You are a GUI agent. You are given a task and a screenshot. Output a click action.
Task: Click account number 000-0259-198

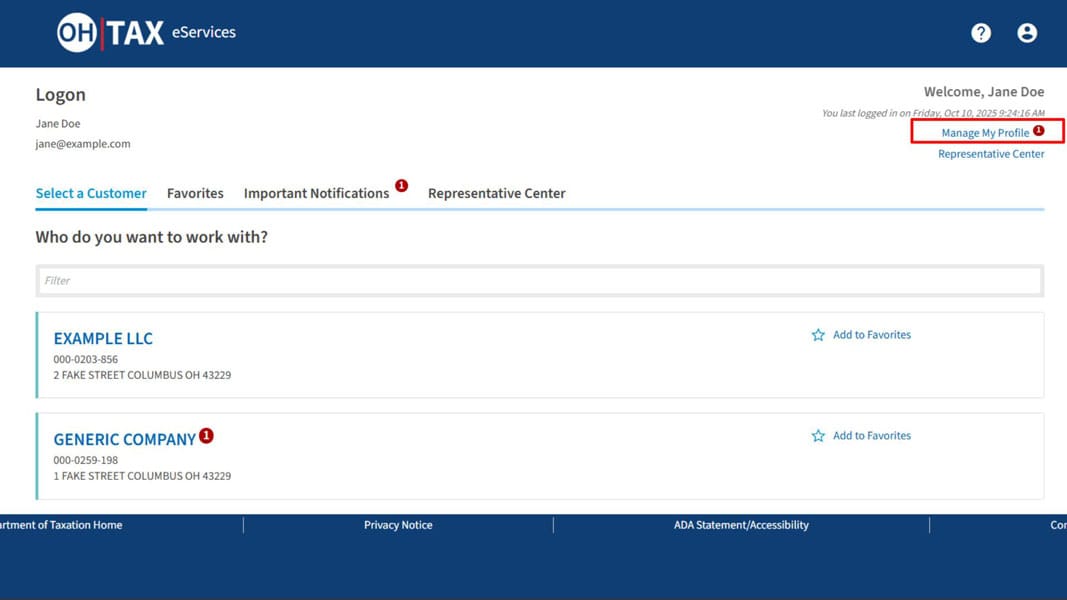coord(86,460)
